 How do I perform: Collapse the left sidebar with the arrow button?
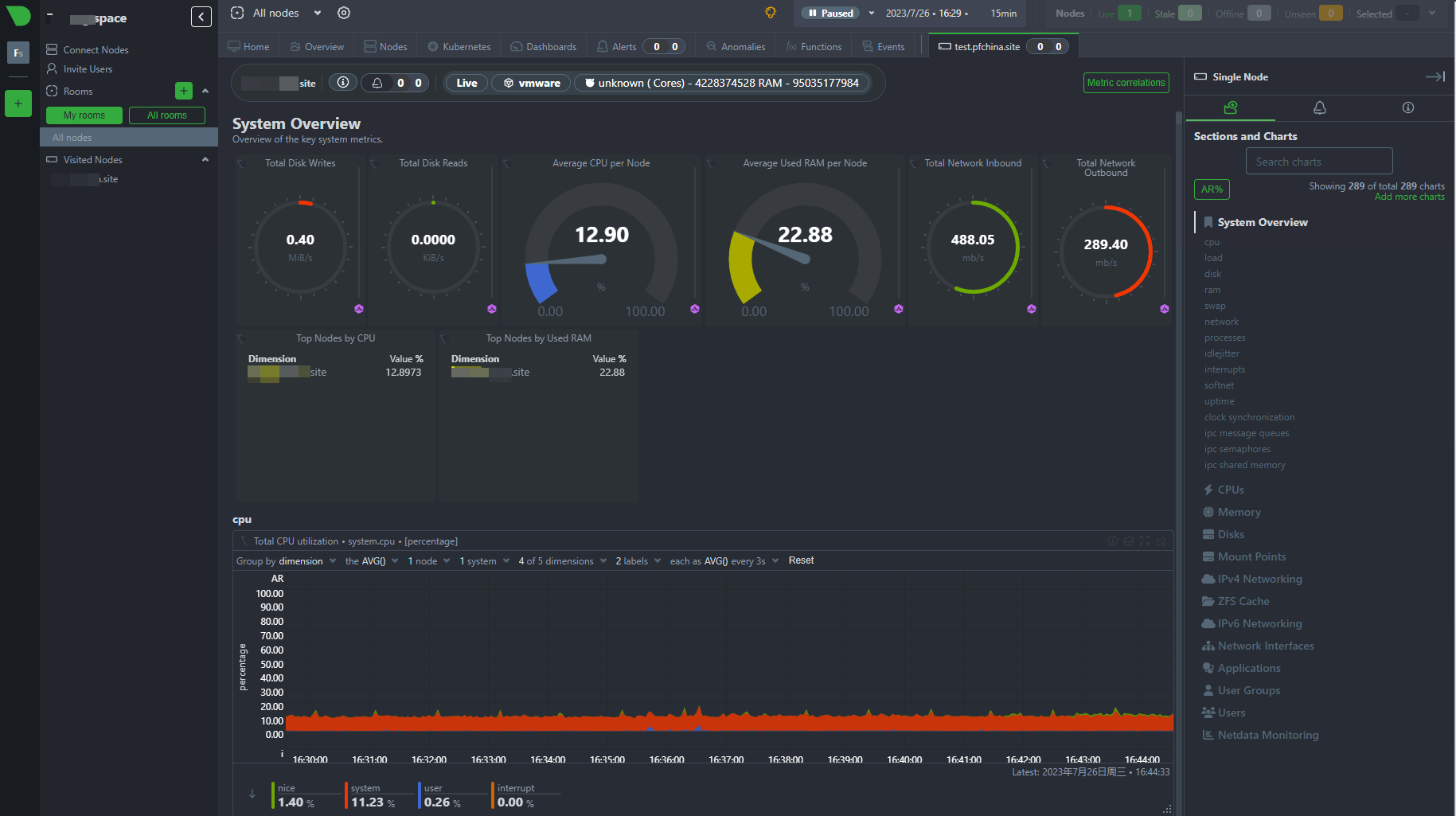point(201,17)
